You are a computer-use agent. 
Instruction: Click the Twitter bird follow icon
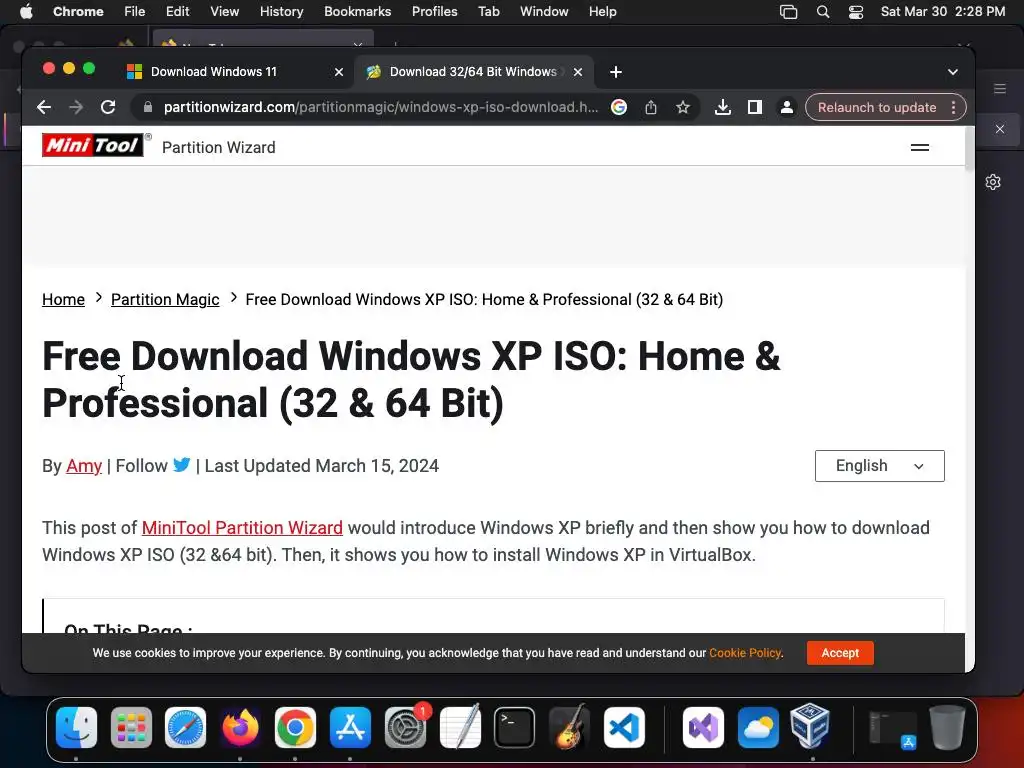click(x=182, y=465)
